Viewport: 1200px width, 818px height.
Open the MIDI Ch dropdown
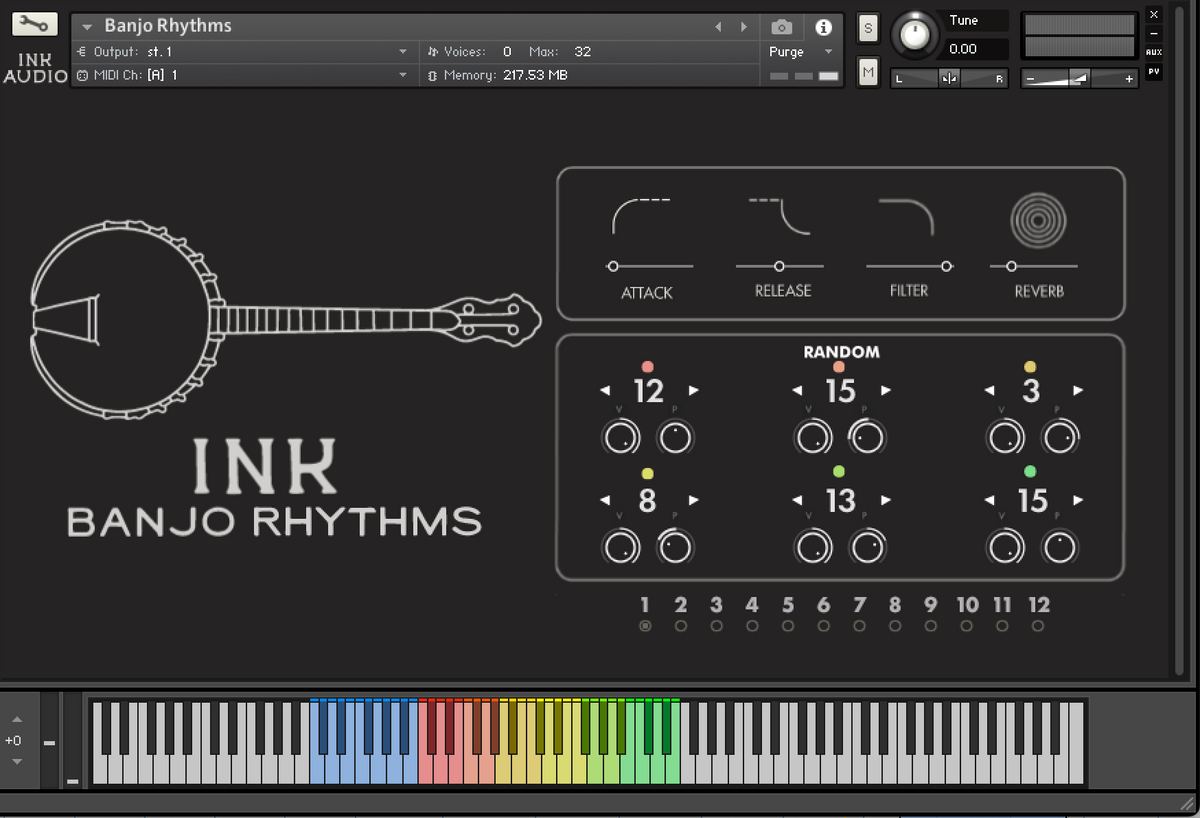point(240,74)
